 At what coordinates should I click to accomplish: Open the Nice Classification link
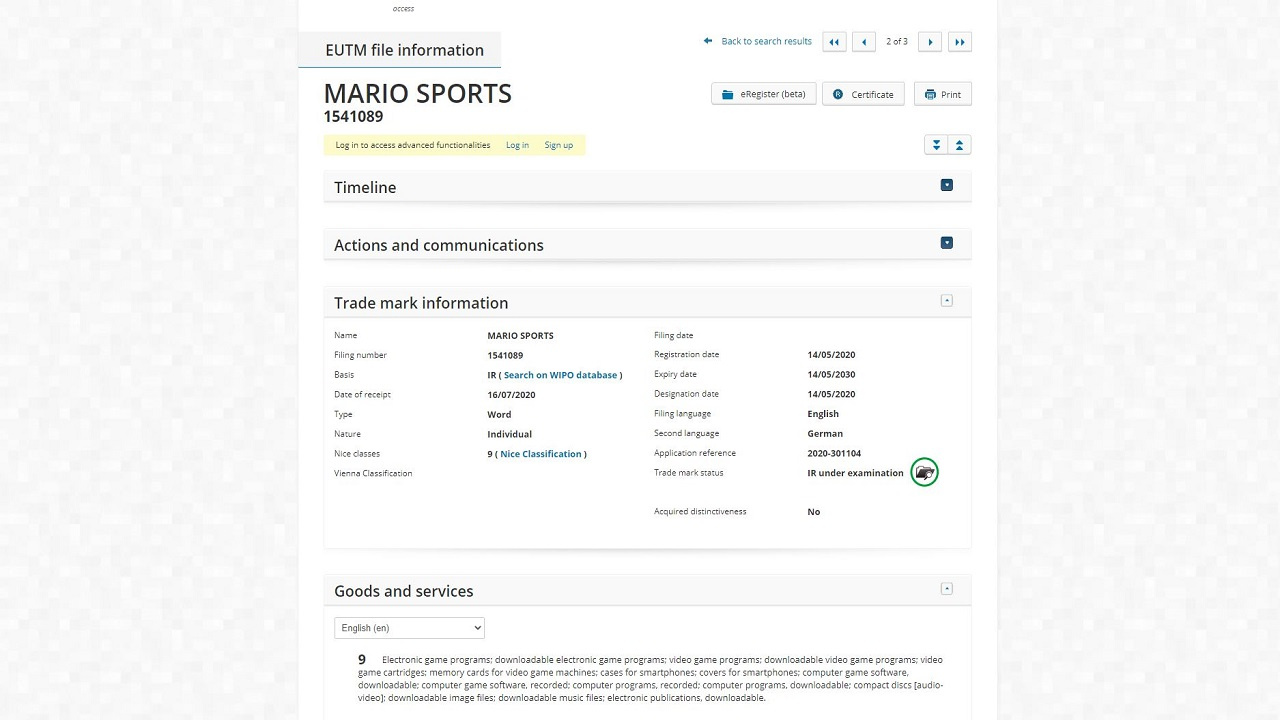point(541,454)
